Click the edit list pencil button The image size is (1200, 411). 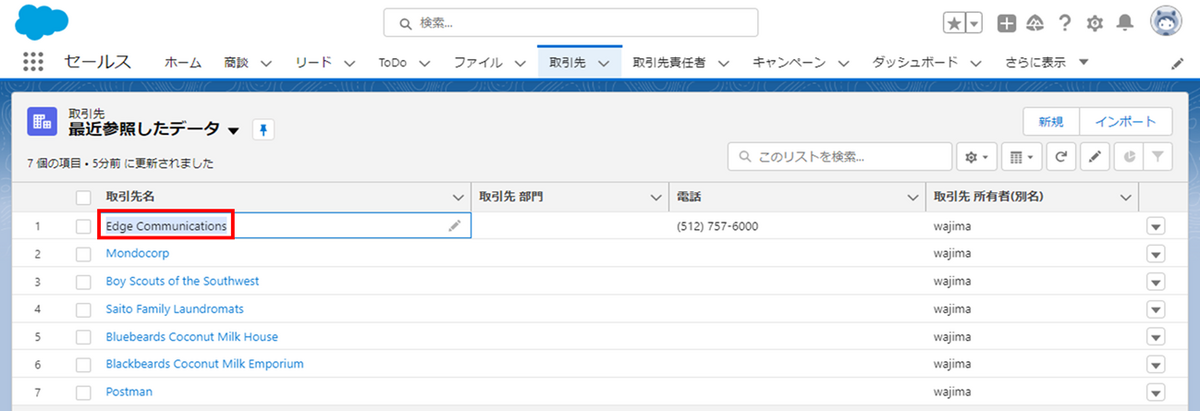pyautogui.click(x=1095, y=157)
